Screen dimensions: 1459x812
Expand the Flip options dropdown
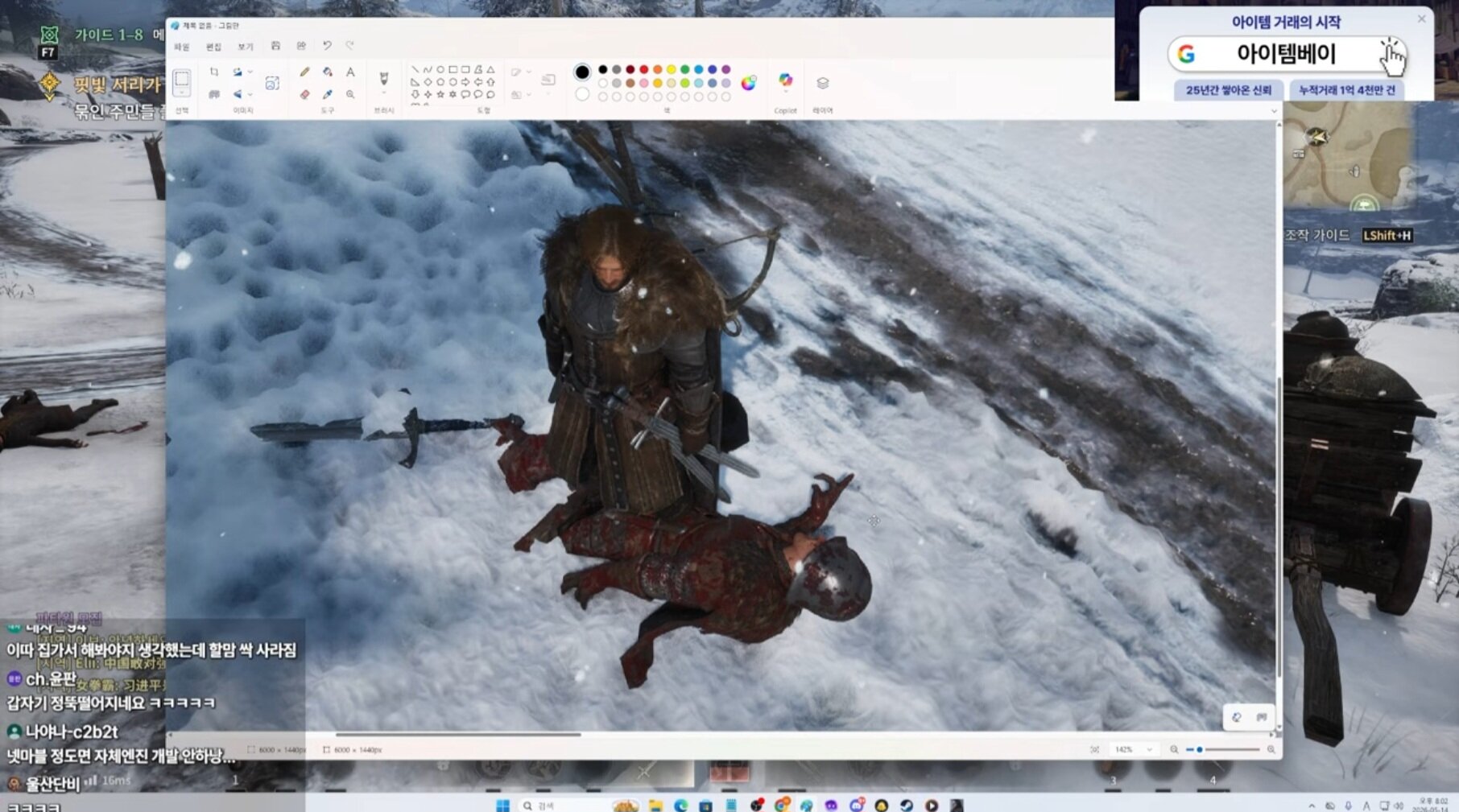250,94
